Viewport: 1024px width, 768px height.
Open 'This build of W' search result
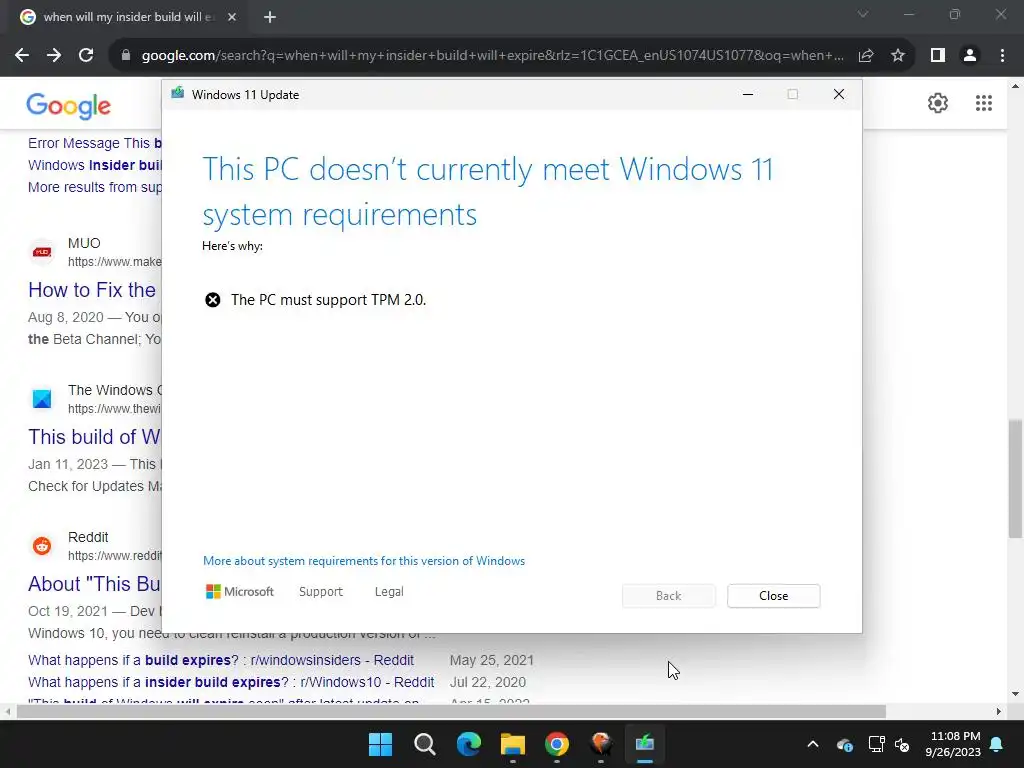tap(94, 437)
